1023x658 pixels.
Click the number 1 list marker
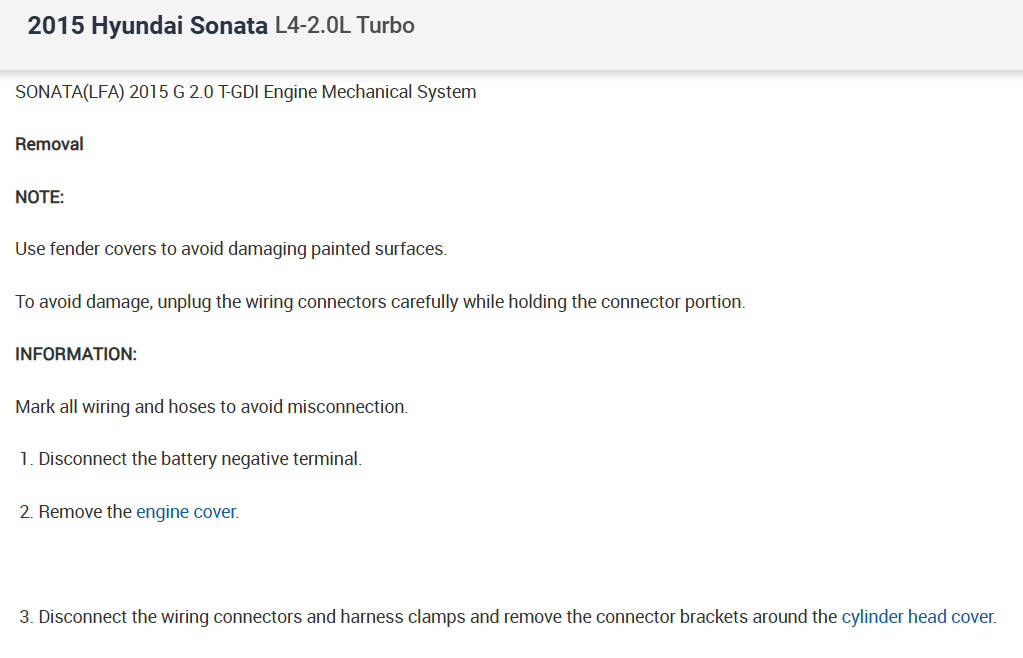click(25, 459)
